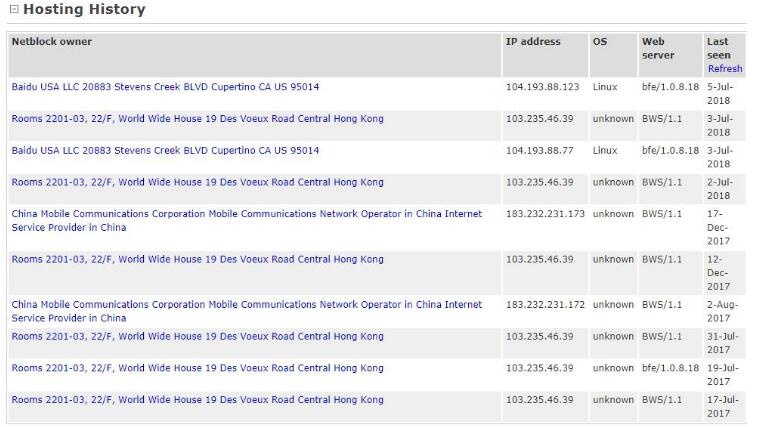This screenshot has width=758, height=427.
Task: Open Rooms 2201-03 link dated 3-Jul-2018
Action: click(x=197, y=119)
